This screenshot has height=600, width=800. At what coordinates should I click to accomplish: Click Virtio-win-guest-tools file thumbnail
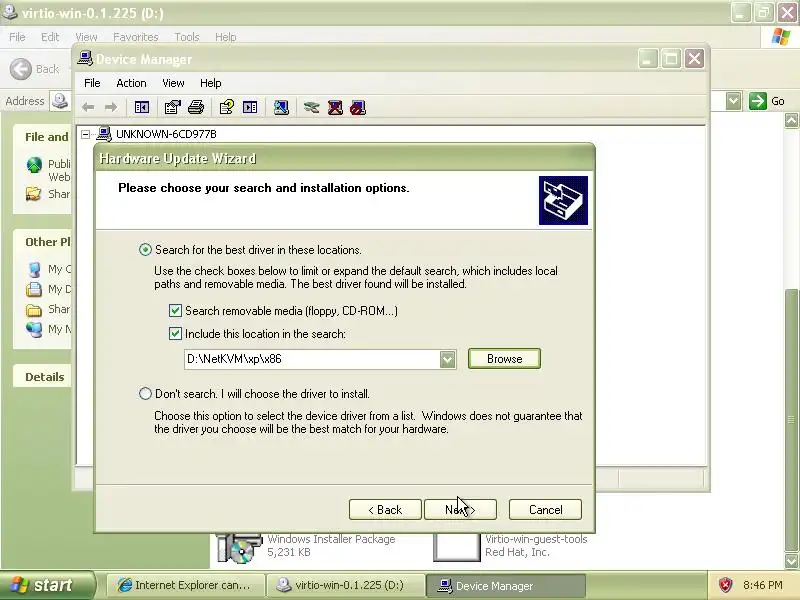[x=457, y=547]
